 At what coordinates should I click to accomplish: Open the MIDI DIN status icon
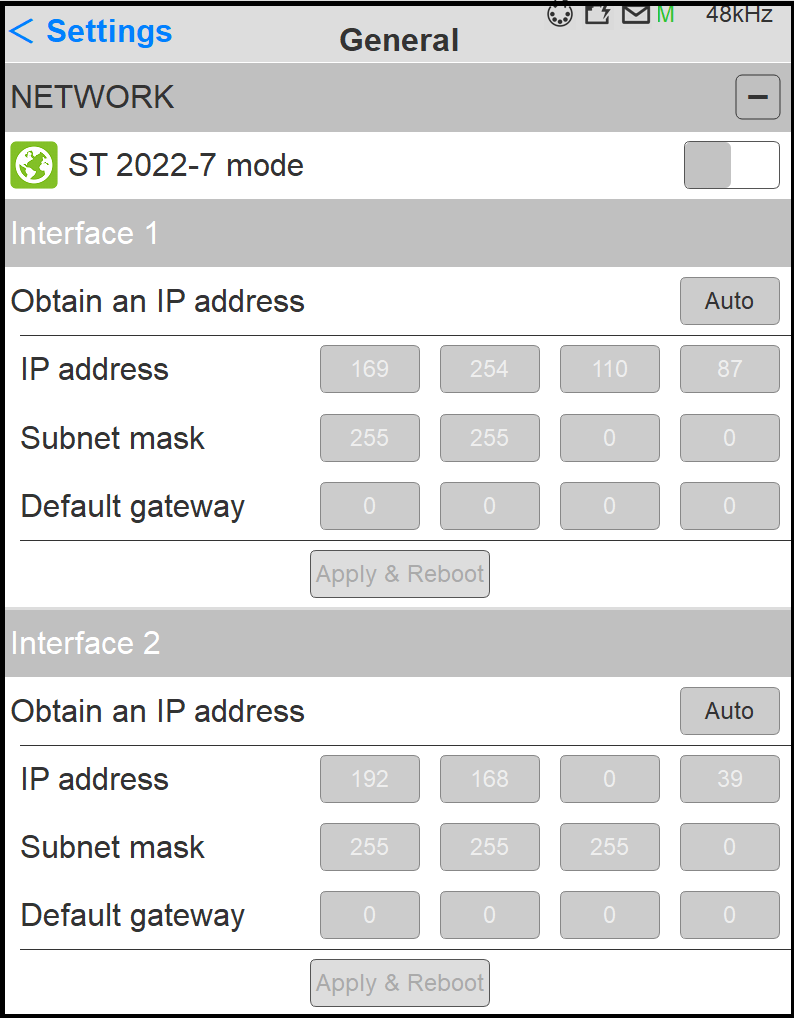click(x=559, y=14)
